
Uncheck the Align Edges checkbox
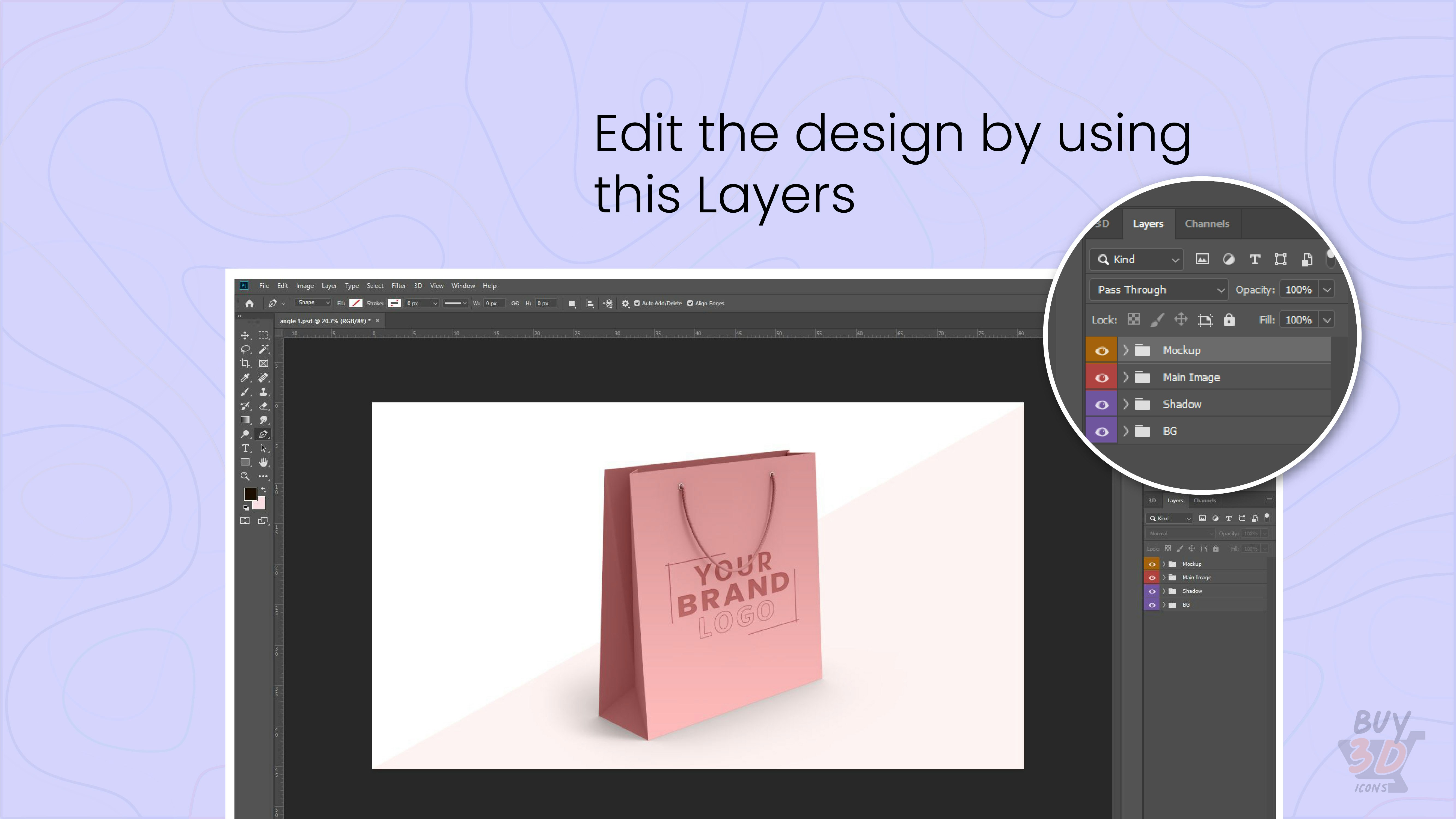coord(690,304)
